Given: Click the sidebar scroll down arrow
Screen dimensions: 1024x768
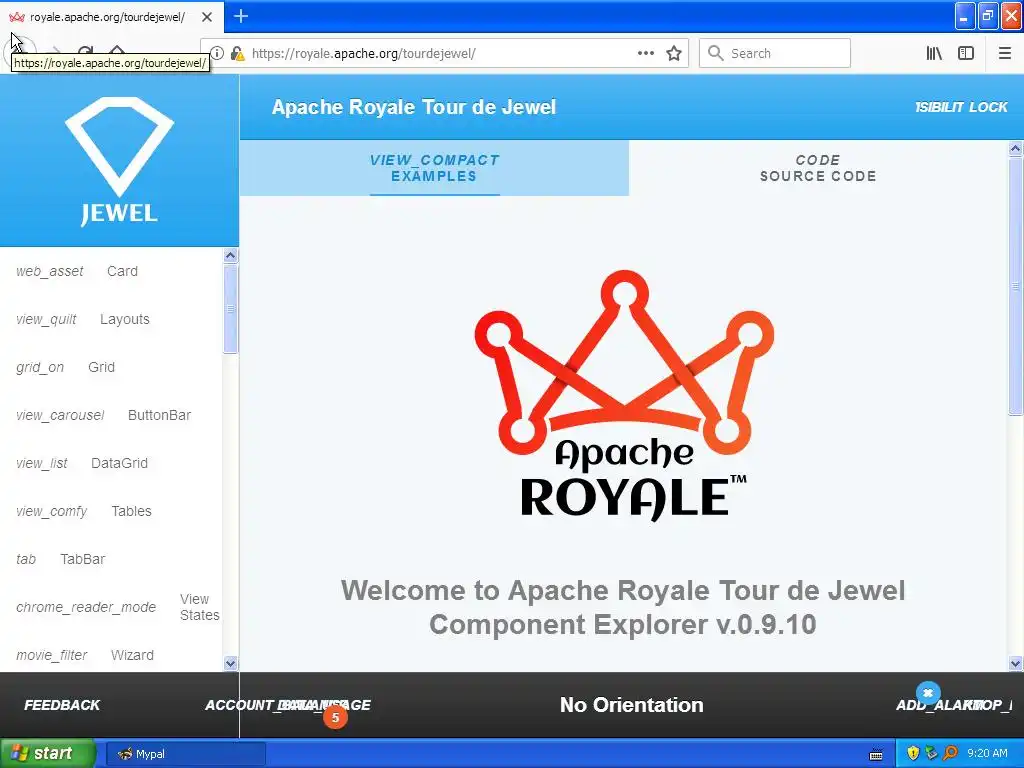Looking at the screenshot, I should (x=231, y=664).
